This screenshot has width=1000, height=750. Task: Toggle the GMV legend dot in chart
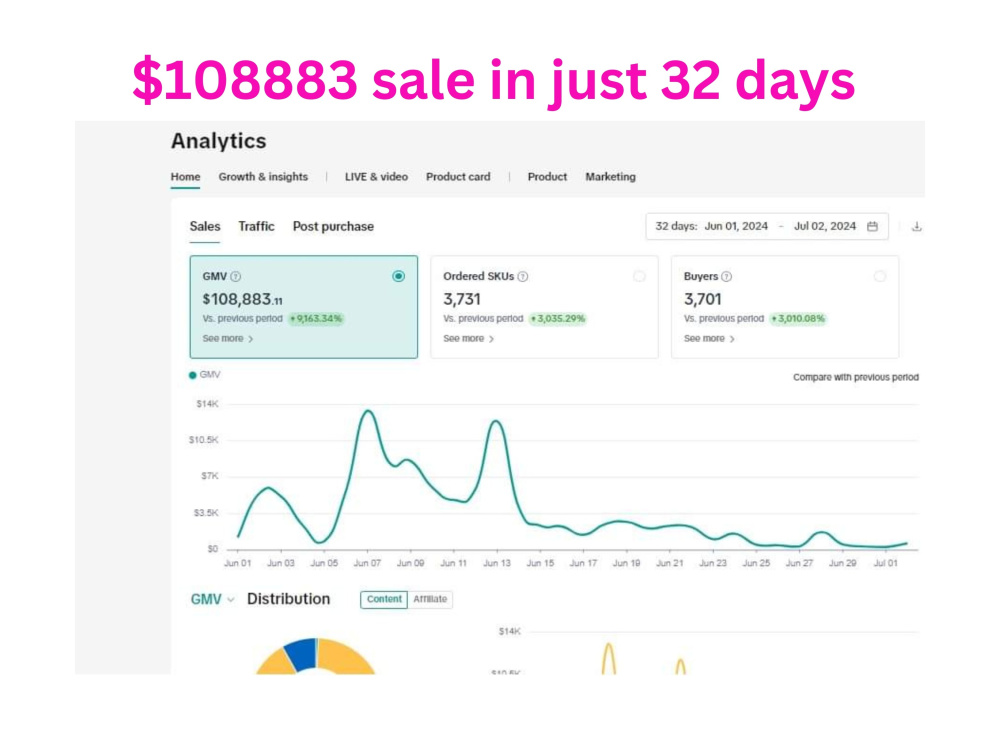[193, 375]
